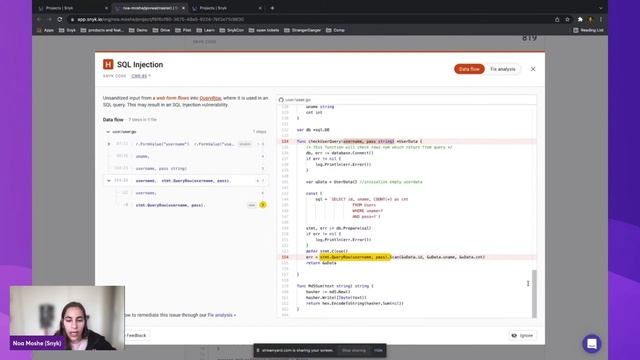Click the Ignore button with eye icon
Image resolution: width=640 pixels, height=360 pixels.
522,336
